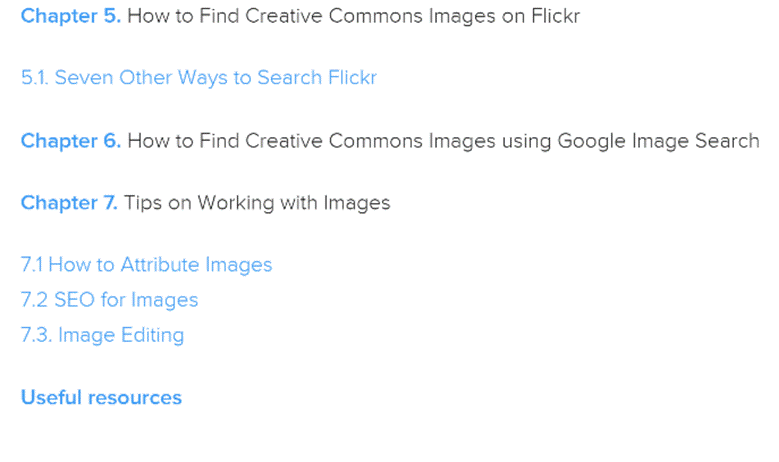779x462 pixels.
Task: Click the word Editing in section 7.3
Action: tap(152, 335)
